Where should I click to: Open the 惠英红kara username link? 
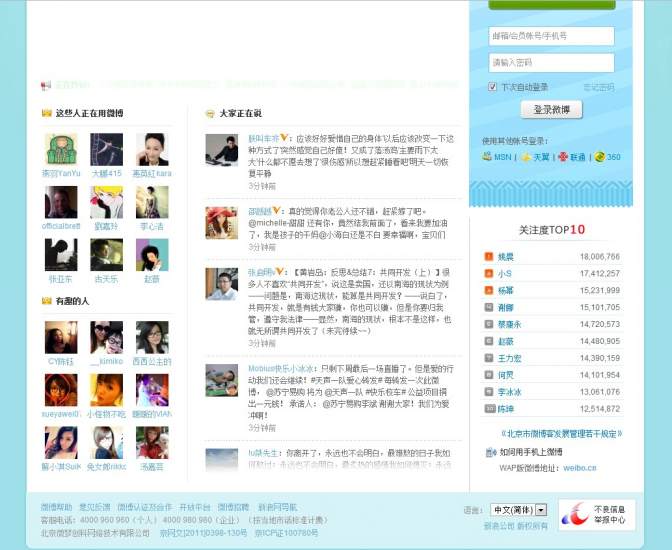click(152, 173)
